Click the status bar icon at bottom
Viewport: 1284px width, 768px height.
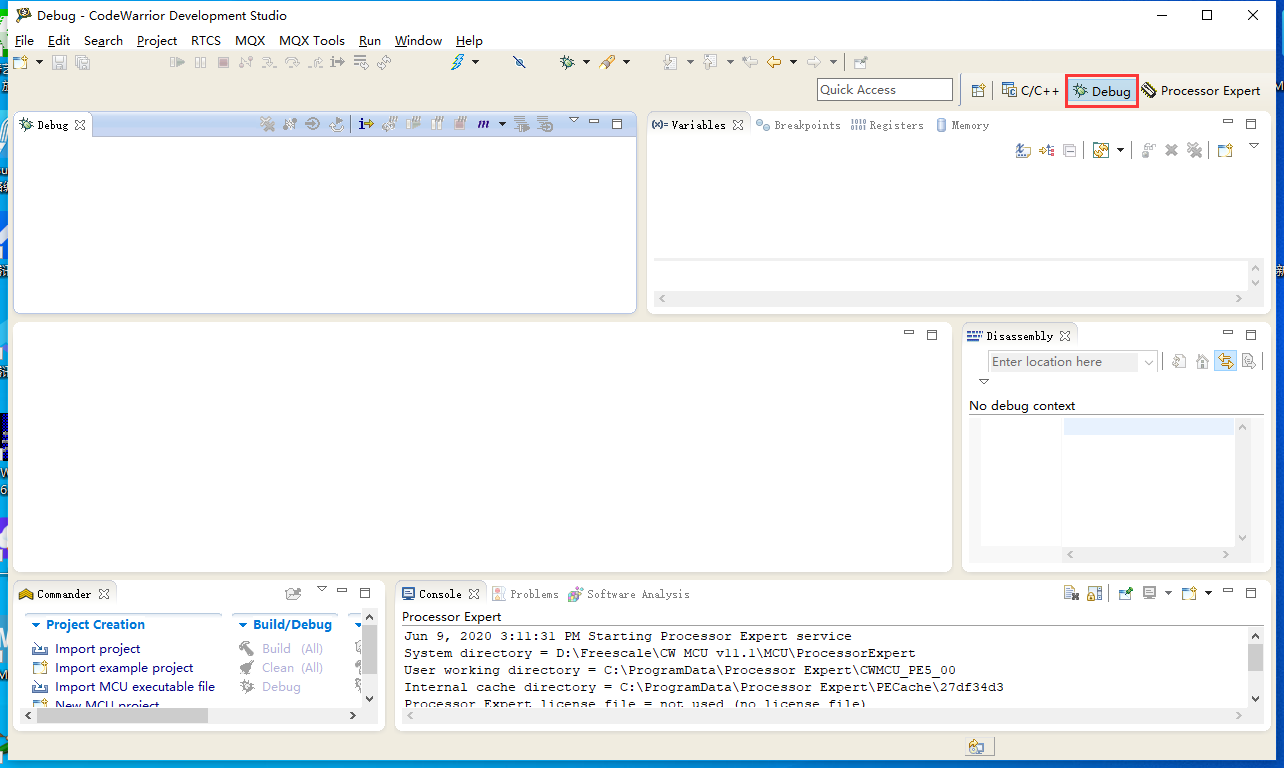click(977, 747)
